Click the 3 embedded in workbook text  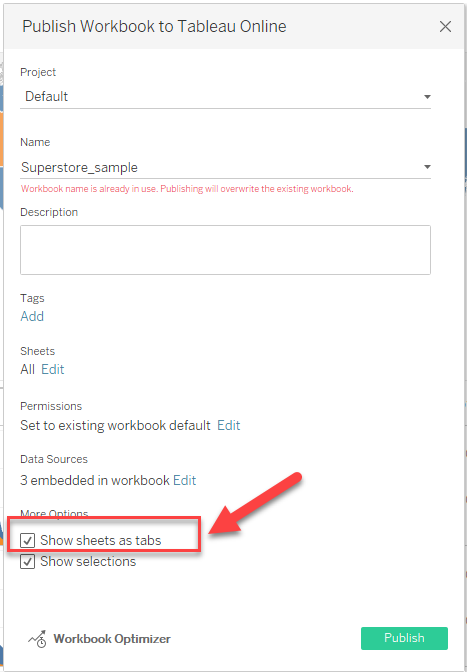95,480
